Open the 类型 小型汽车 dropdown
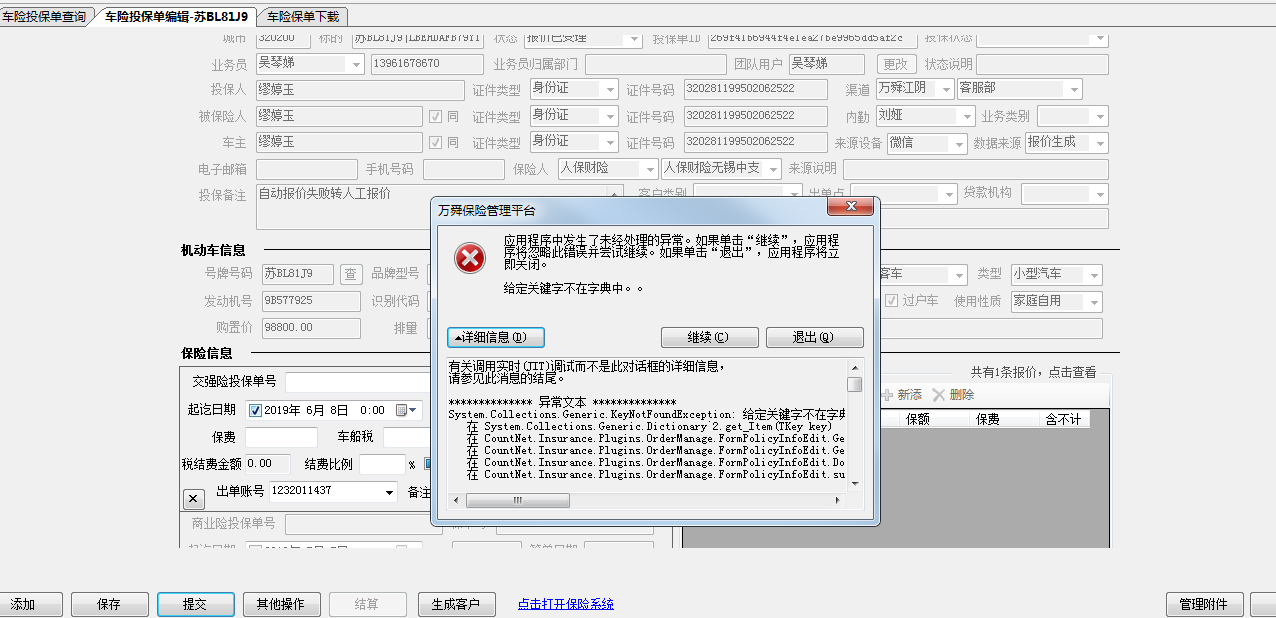Screen dimensions: 1276x618 point(1094,274)
